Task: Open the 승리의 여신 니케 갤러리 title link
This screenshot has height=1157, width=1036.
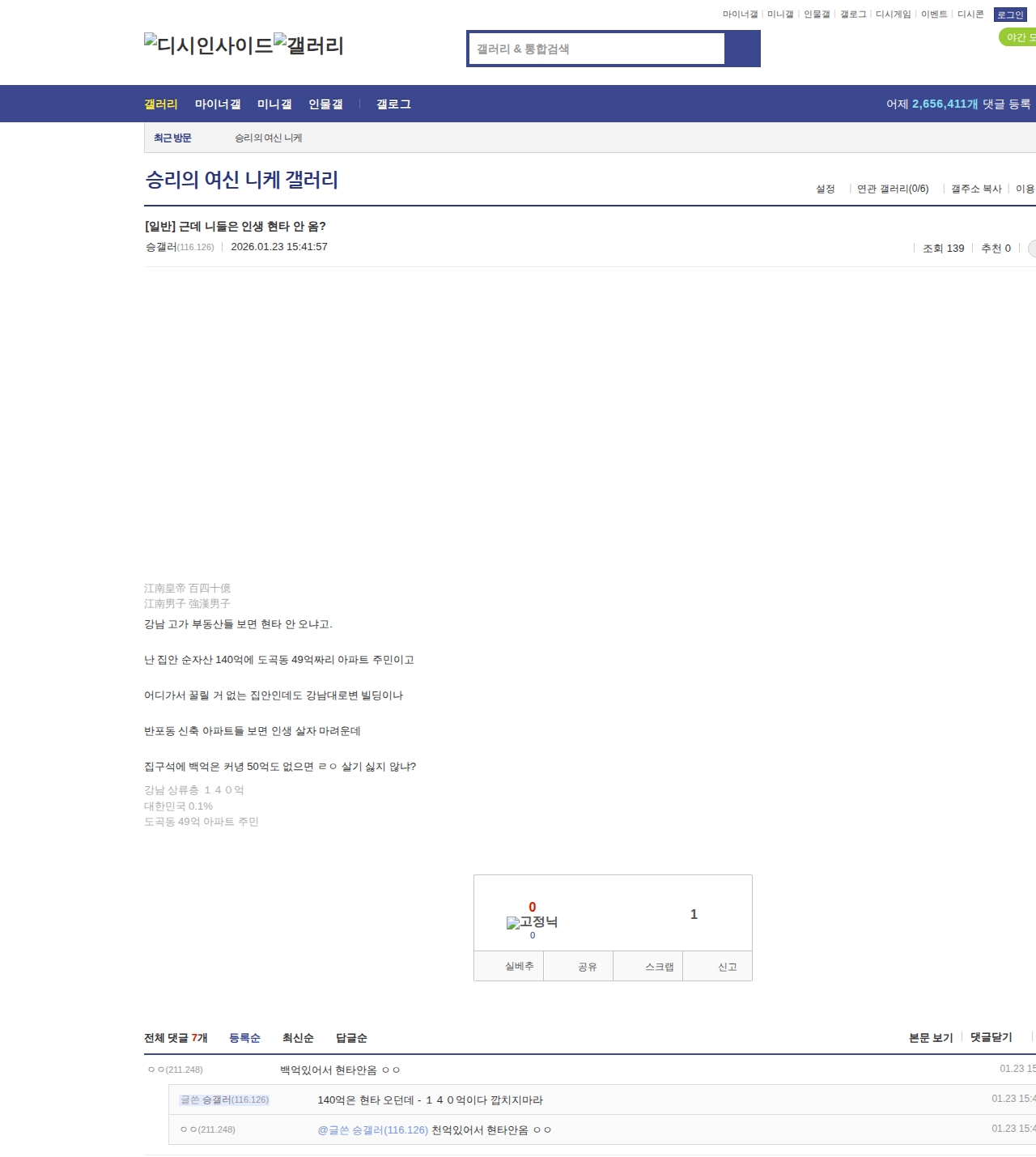Action: (x=241, y=180)
